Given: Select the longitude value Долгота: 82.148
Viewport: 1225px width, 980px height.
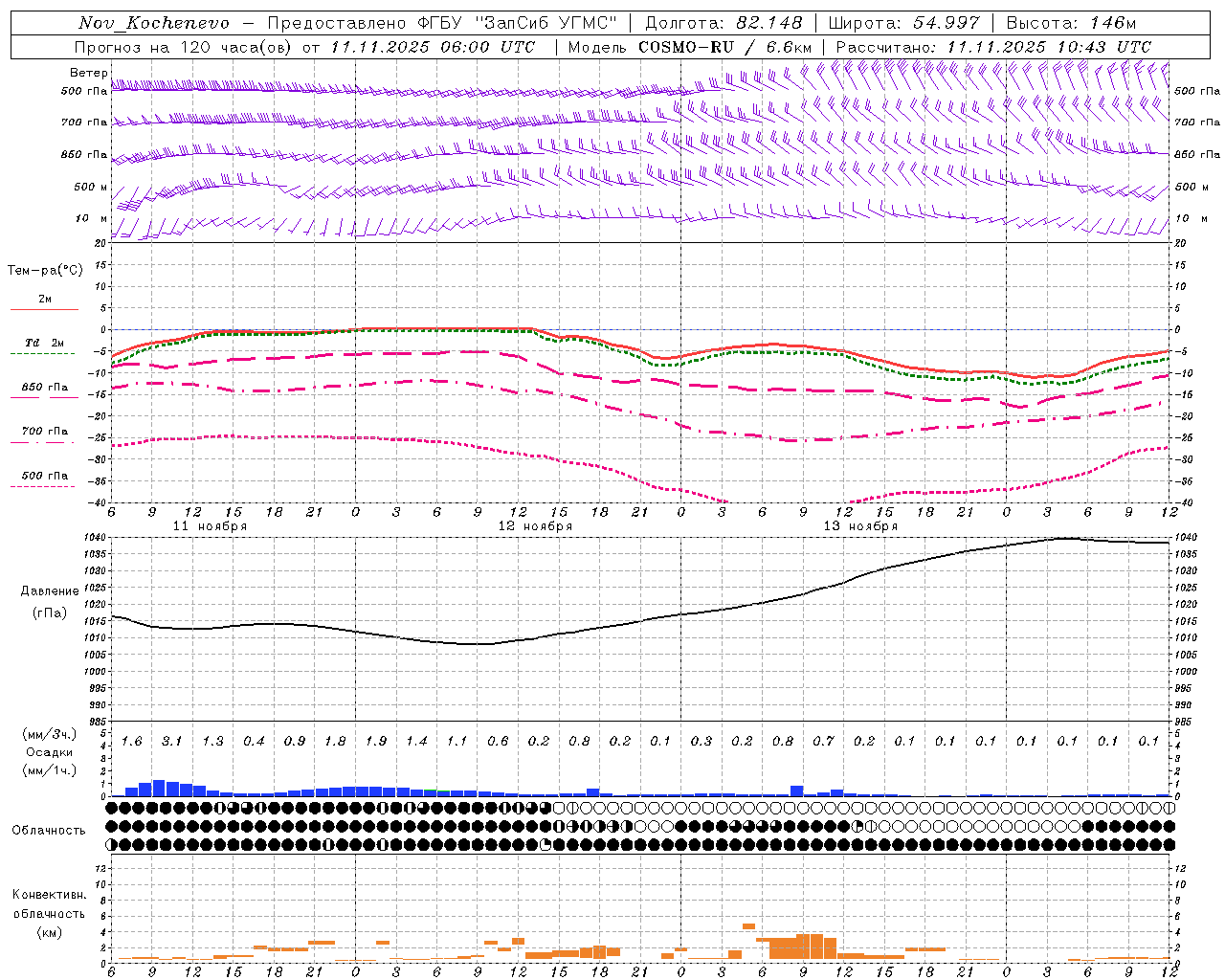Looking at the screenshot, I should 724,23.
